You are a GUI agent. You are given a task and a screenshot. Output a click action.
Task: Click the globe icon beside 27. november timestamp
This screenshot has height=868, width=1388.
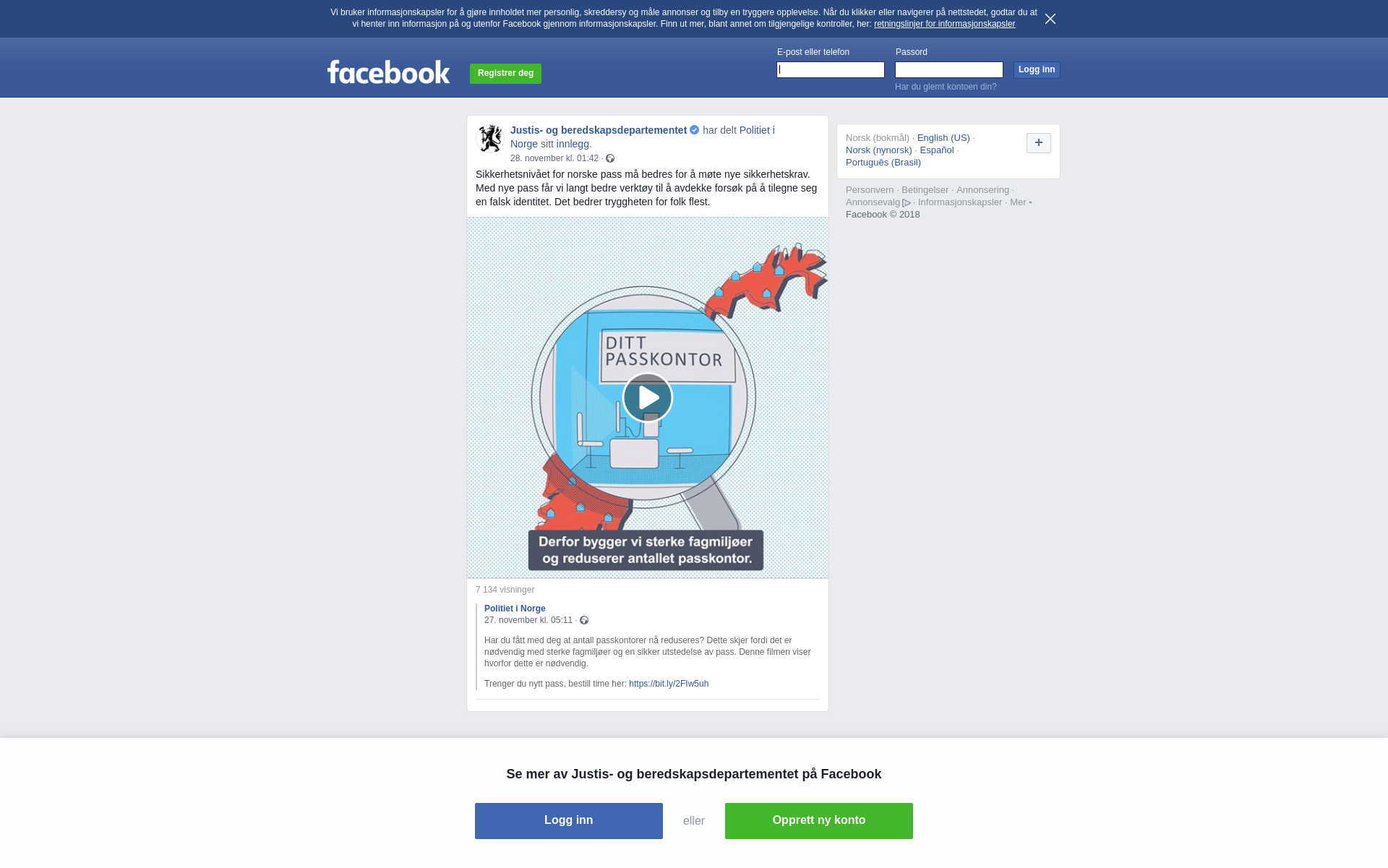[584, 620]
